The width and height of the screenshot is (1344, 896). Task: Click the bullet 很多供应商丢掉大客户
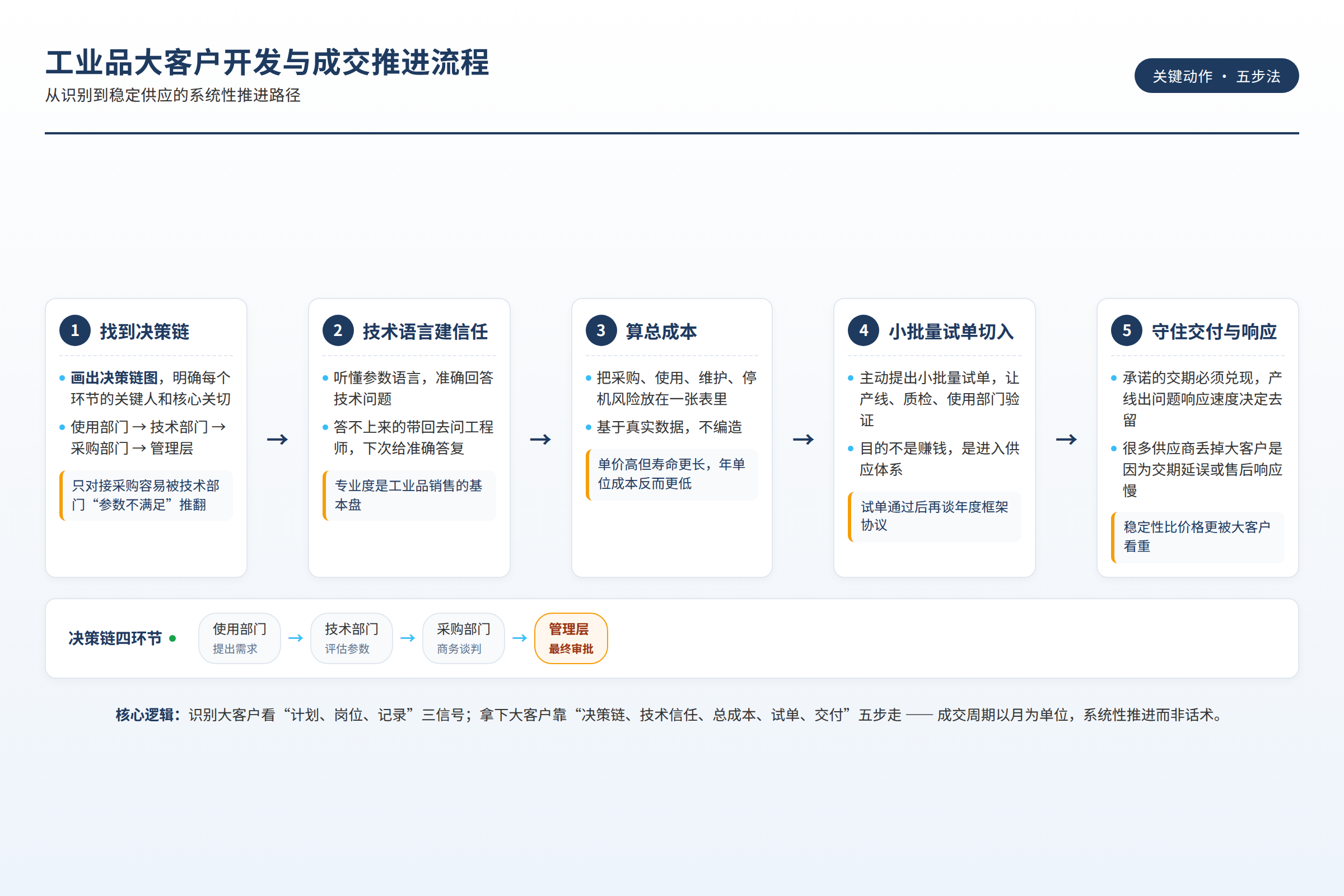(1197, 469)
